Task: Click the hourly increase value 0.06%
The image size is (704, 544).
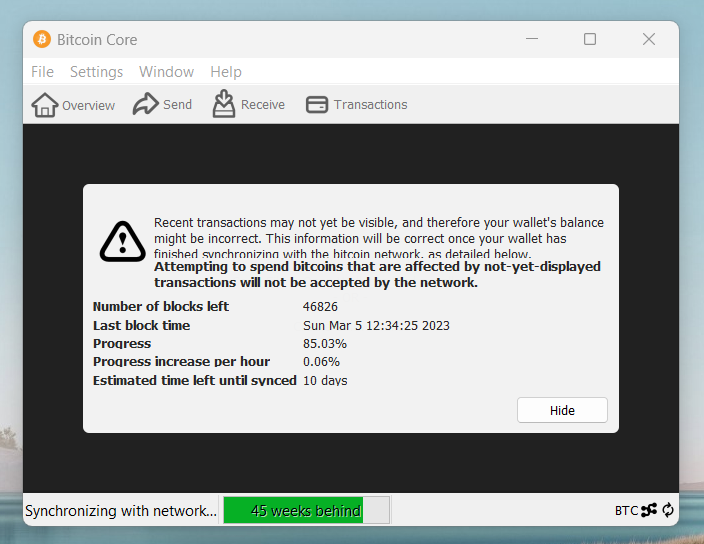Action: click(321, 362)
